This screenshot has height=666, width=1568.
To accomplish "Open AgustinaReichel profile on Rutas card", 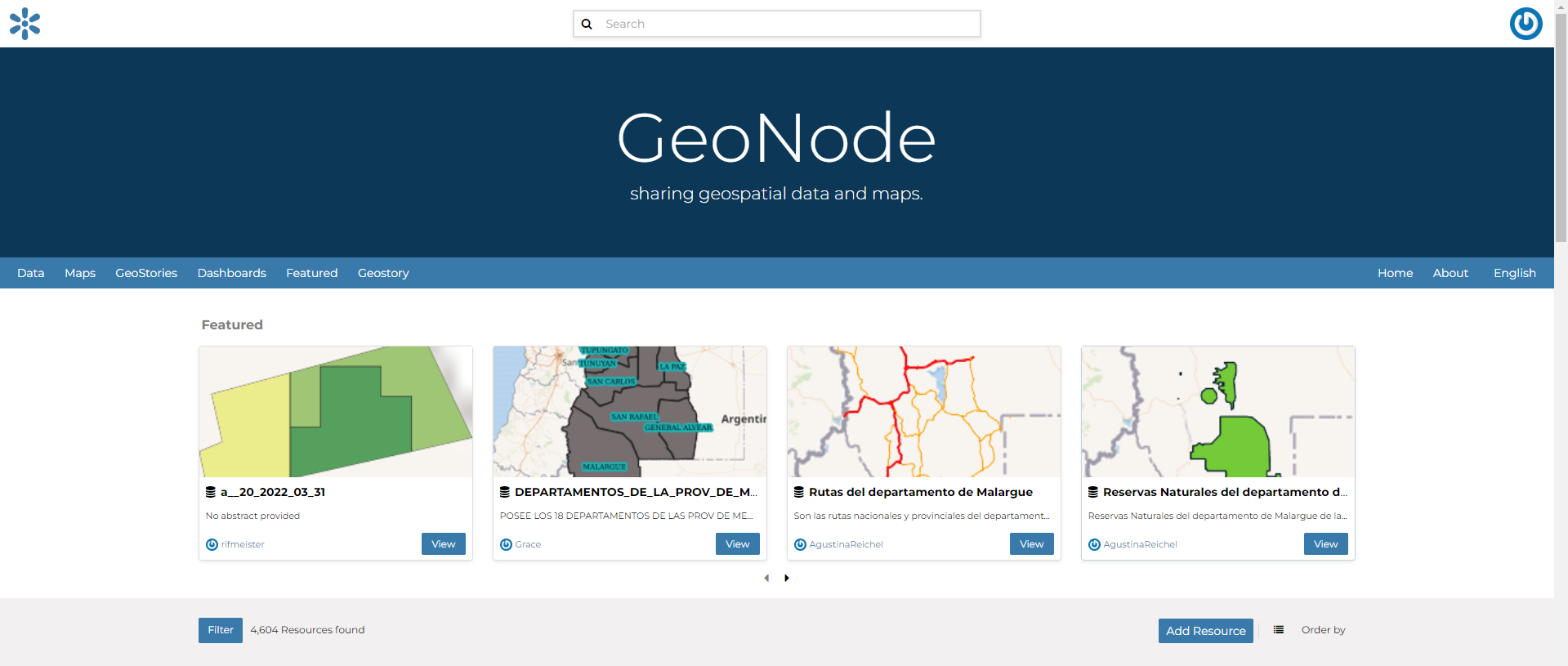I will tap(846, 544).
